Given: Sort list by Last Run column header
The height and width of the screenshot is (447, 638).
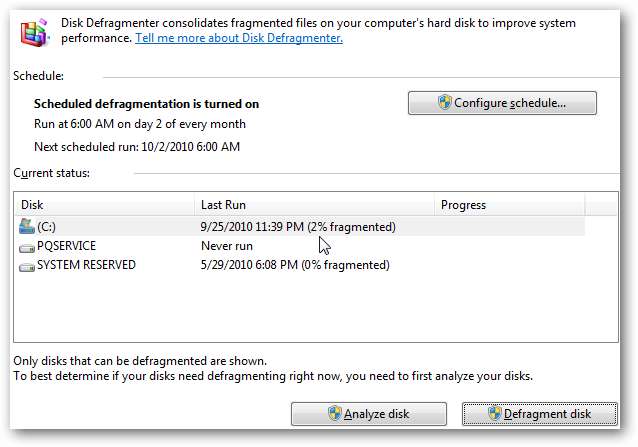Looking at the screenshot, I should (x=314, y=205).
